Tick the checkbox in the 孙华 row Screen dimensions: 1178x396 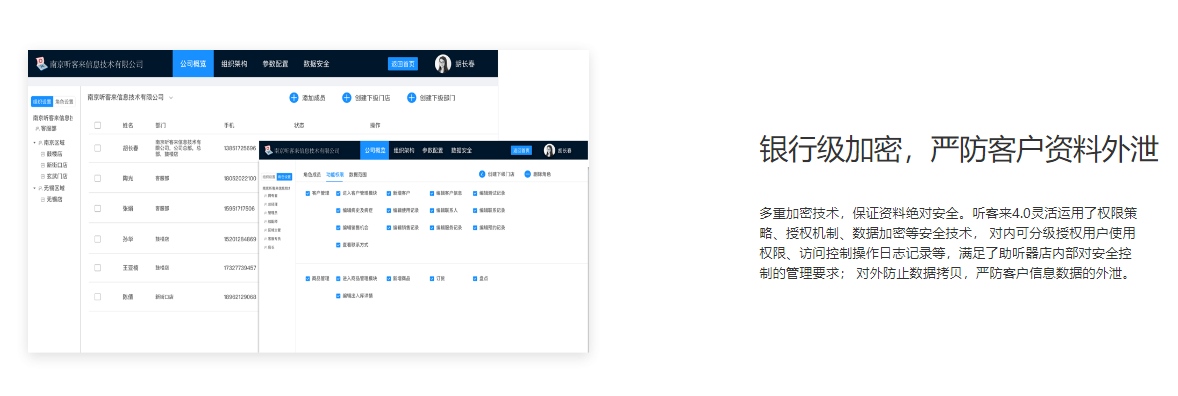click(98, 238)
